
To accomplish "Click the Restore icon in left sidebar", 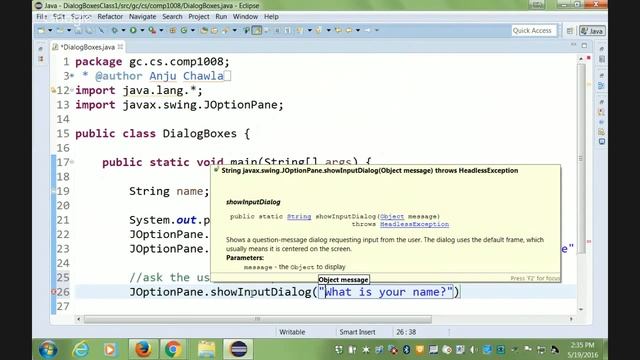I will [x=40, y=49].
